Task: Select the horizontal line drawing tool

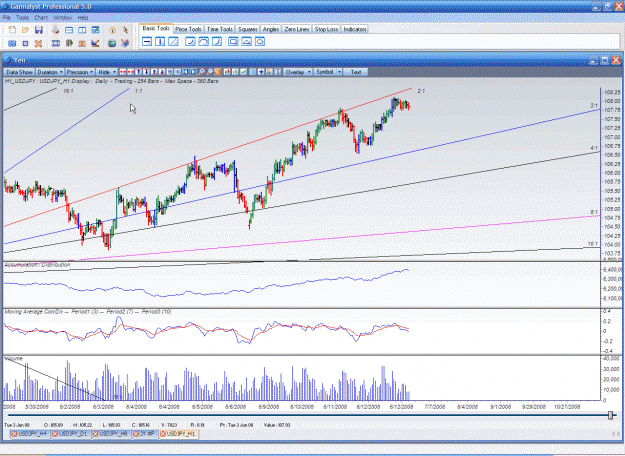Action: [x=147, y=41]
